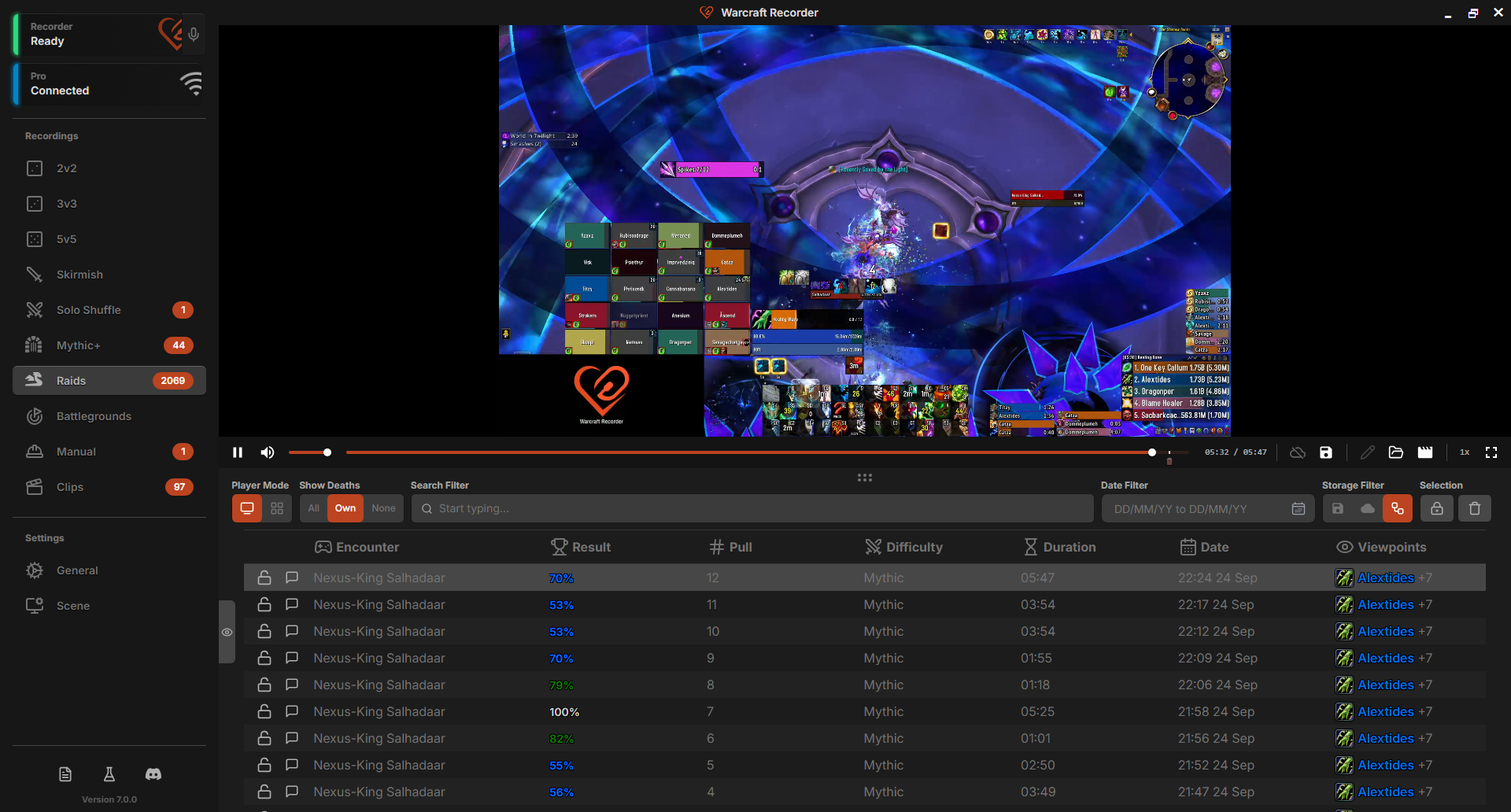Open the comment icon on pull 10 row
This screenshot has width=1511, height=812.
click(x=292, y=631)
